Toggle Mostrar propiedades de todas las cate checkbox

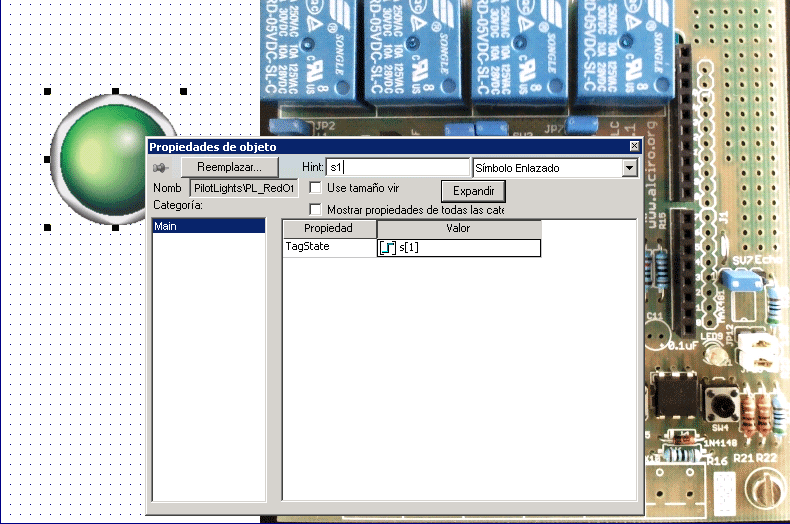coord(315,209)
